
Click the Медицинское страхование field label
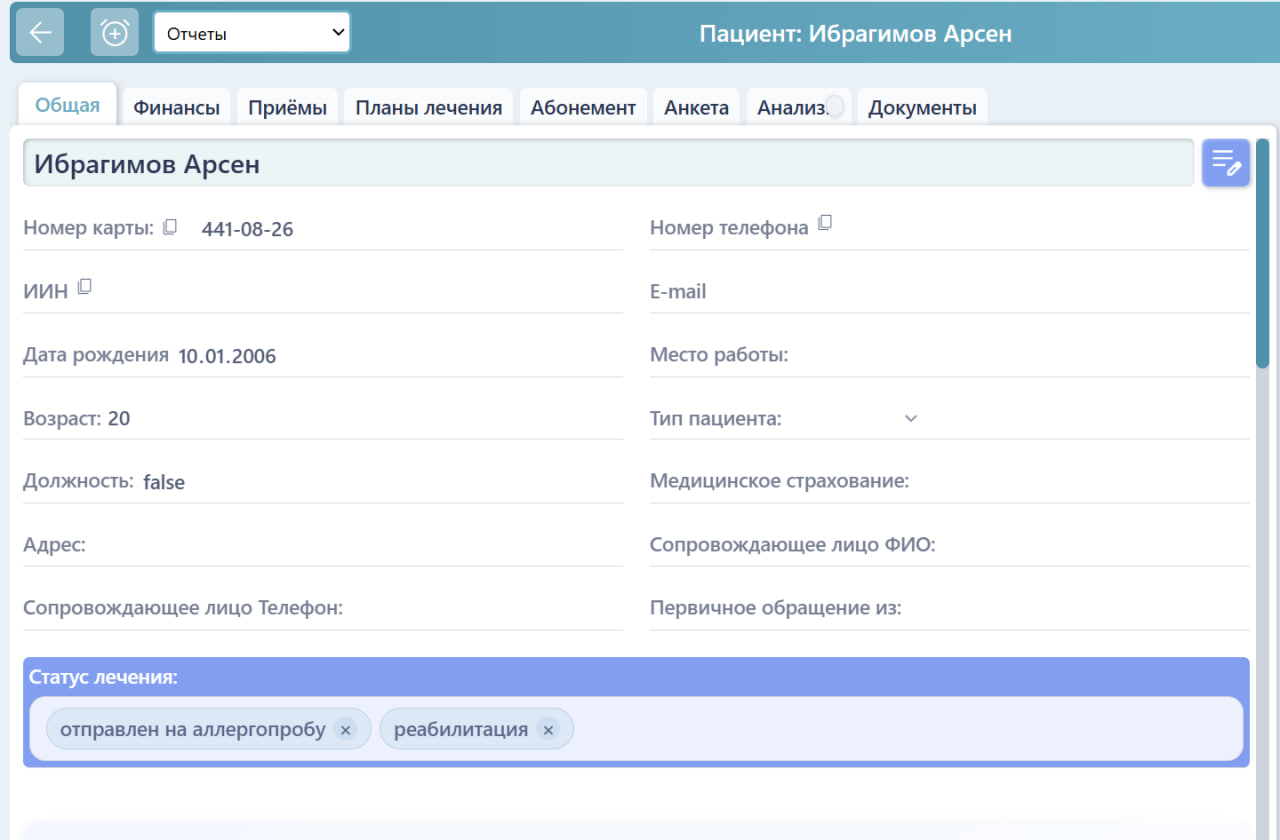pyautogui.click(x=779, y=481)
